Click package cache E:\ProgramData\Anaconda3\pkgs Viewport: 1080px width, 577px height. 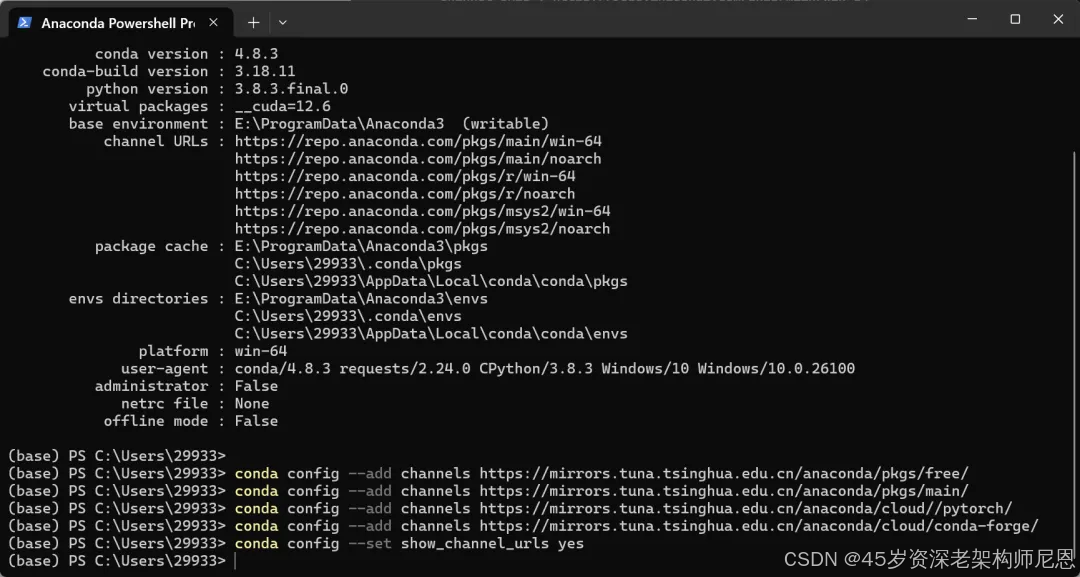[362, 246]
